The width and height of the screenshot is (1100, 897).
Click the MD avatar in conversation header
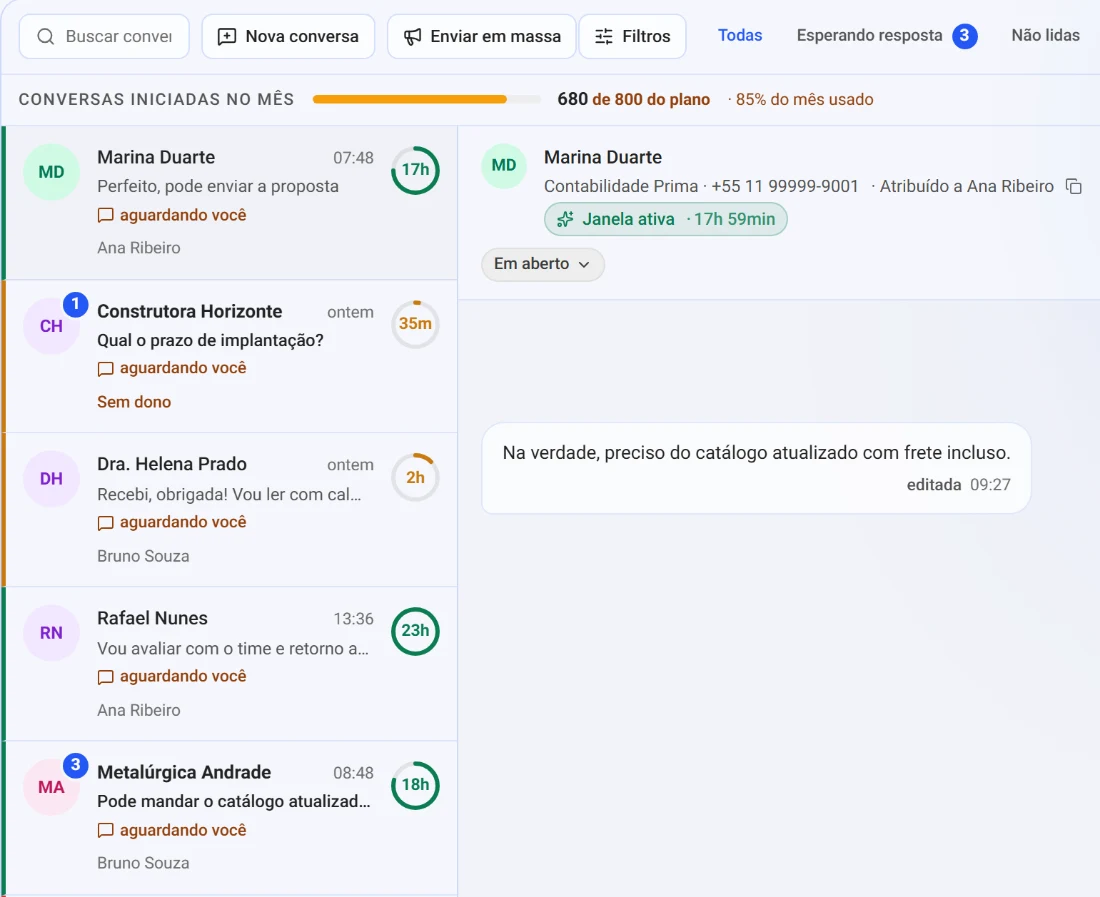coord(504,166)
